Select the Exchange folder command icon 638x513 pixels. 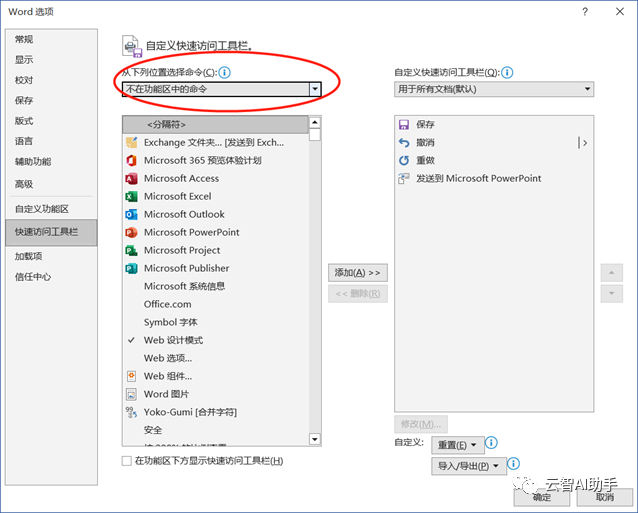(x=131, y=142)
